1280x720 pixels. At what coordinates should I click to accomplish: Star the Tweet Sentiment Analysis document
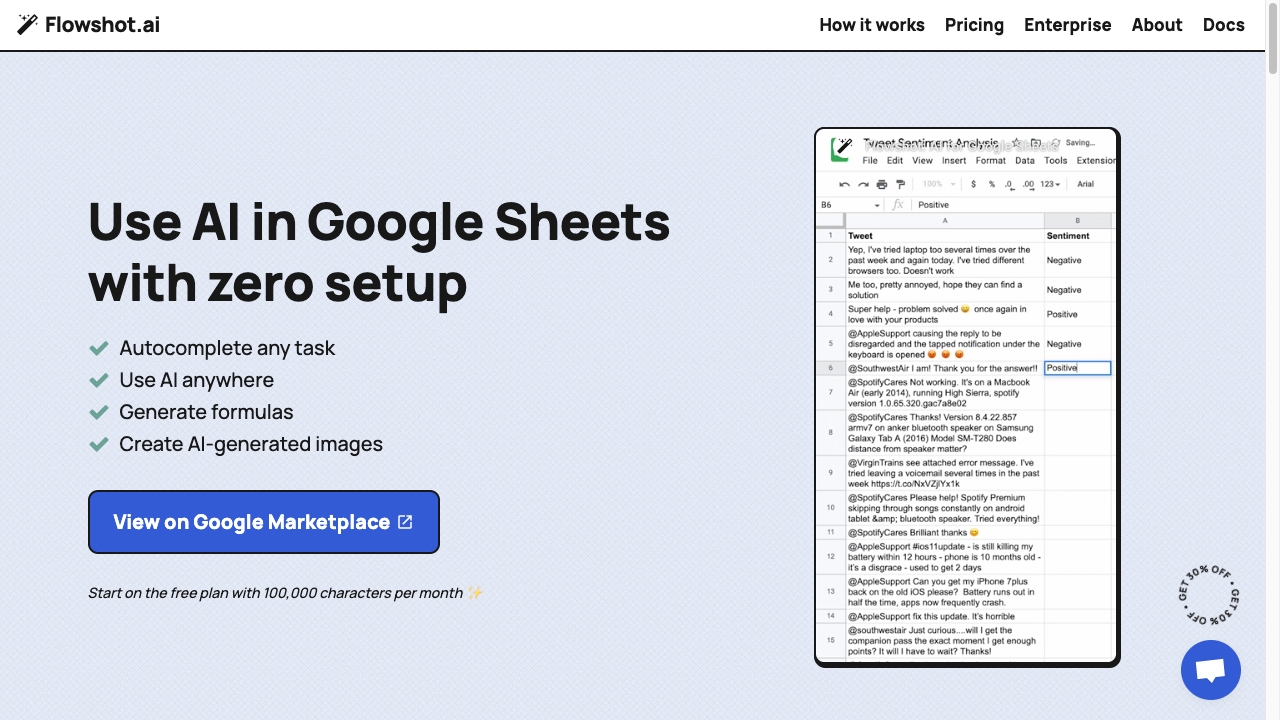pyautogui.click(x=1016, y=143)
